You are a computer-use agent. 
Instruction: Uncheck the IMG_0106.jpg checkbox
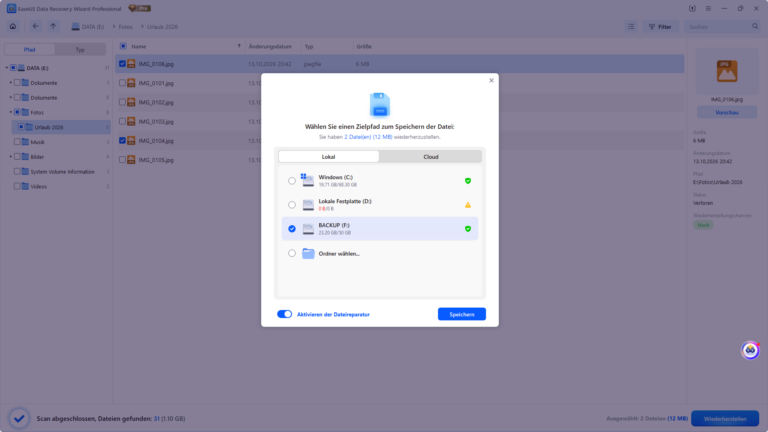(x=122, y=64)
